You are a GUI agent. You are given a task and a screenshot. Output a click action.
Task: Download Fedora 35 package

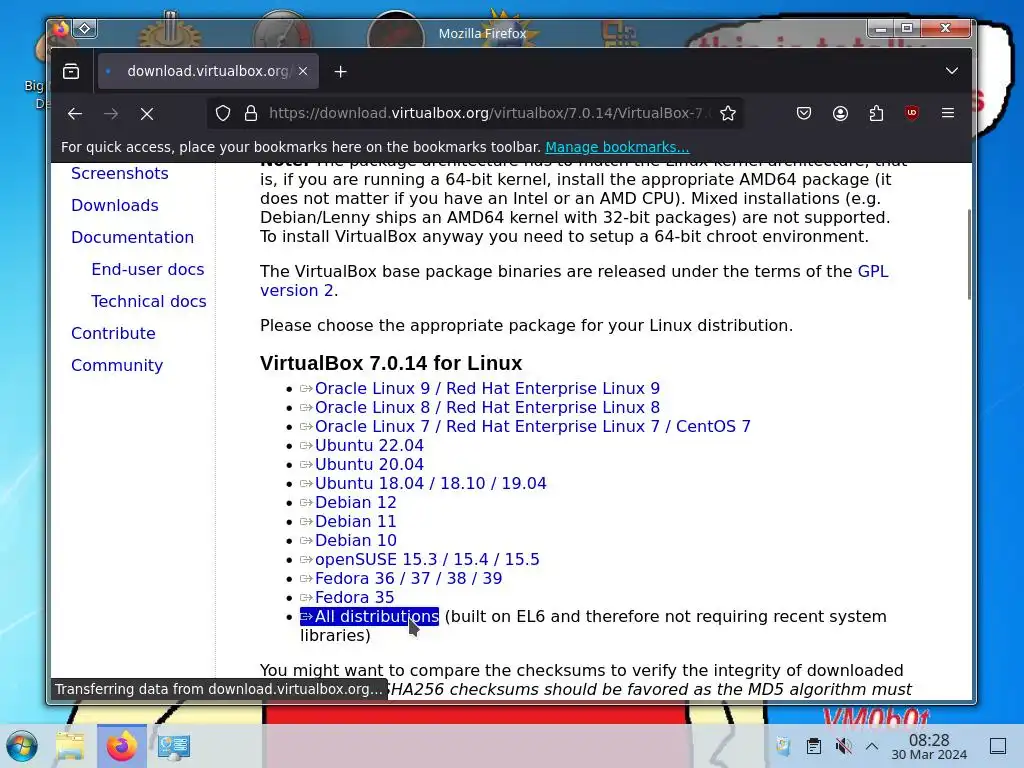(354, 598)
